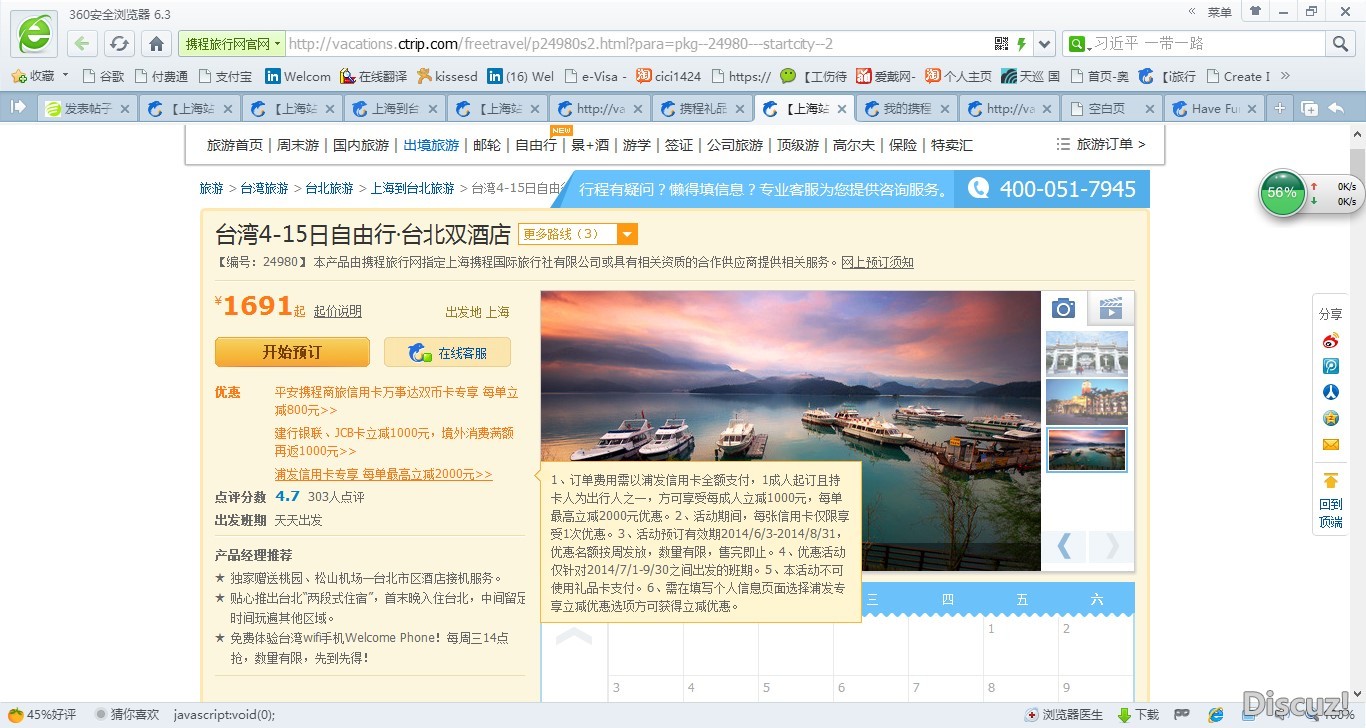
Task: Toggle the sidebar arrow left of tabs
Action: pyautogui.click(x=18, y=107)
